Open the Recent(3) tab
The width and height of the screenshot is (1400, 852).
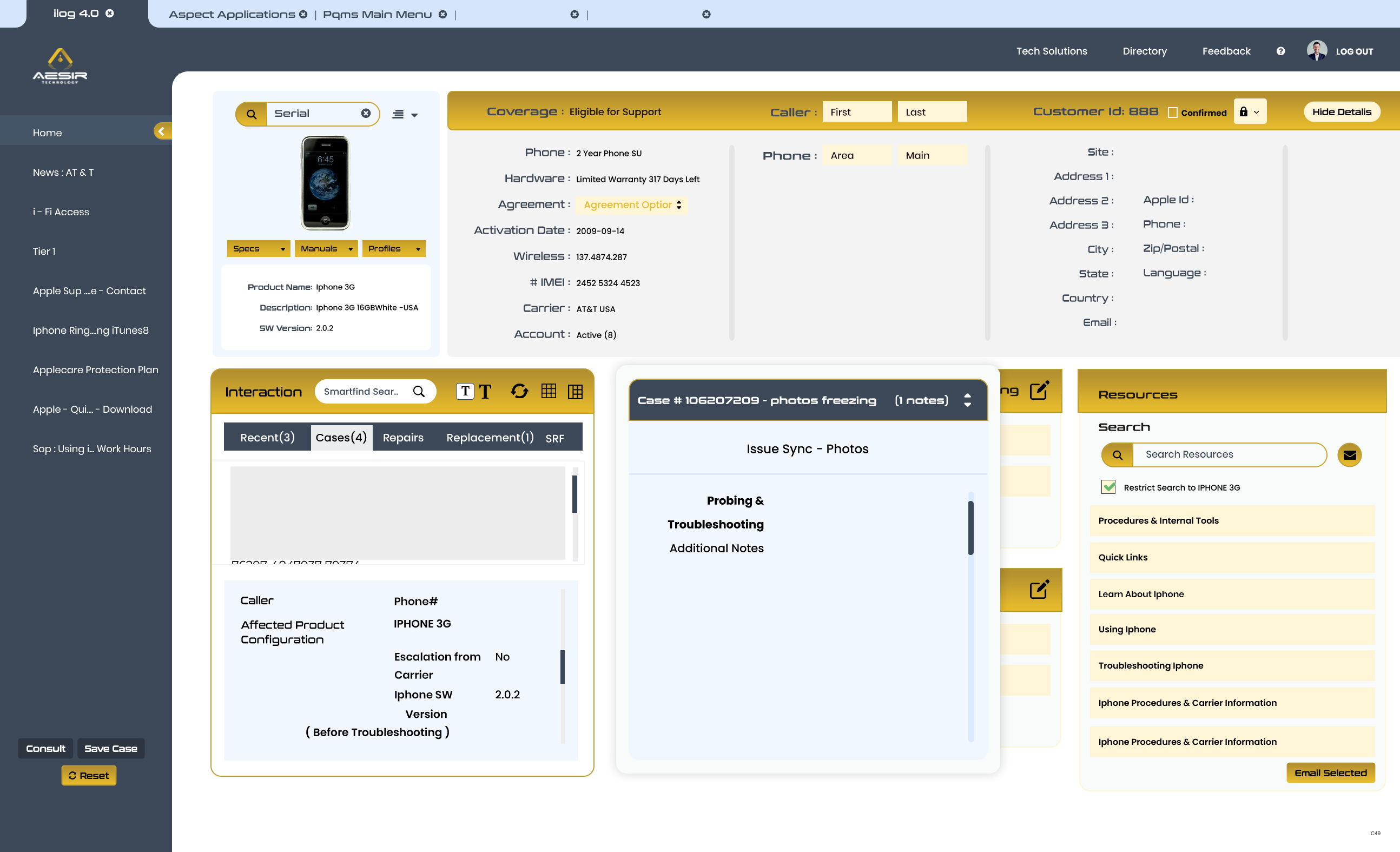coord(267,437)
